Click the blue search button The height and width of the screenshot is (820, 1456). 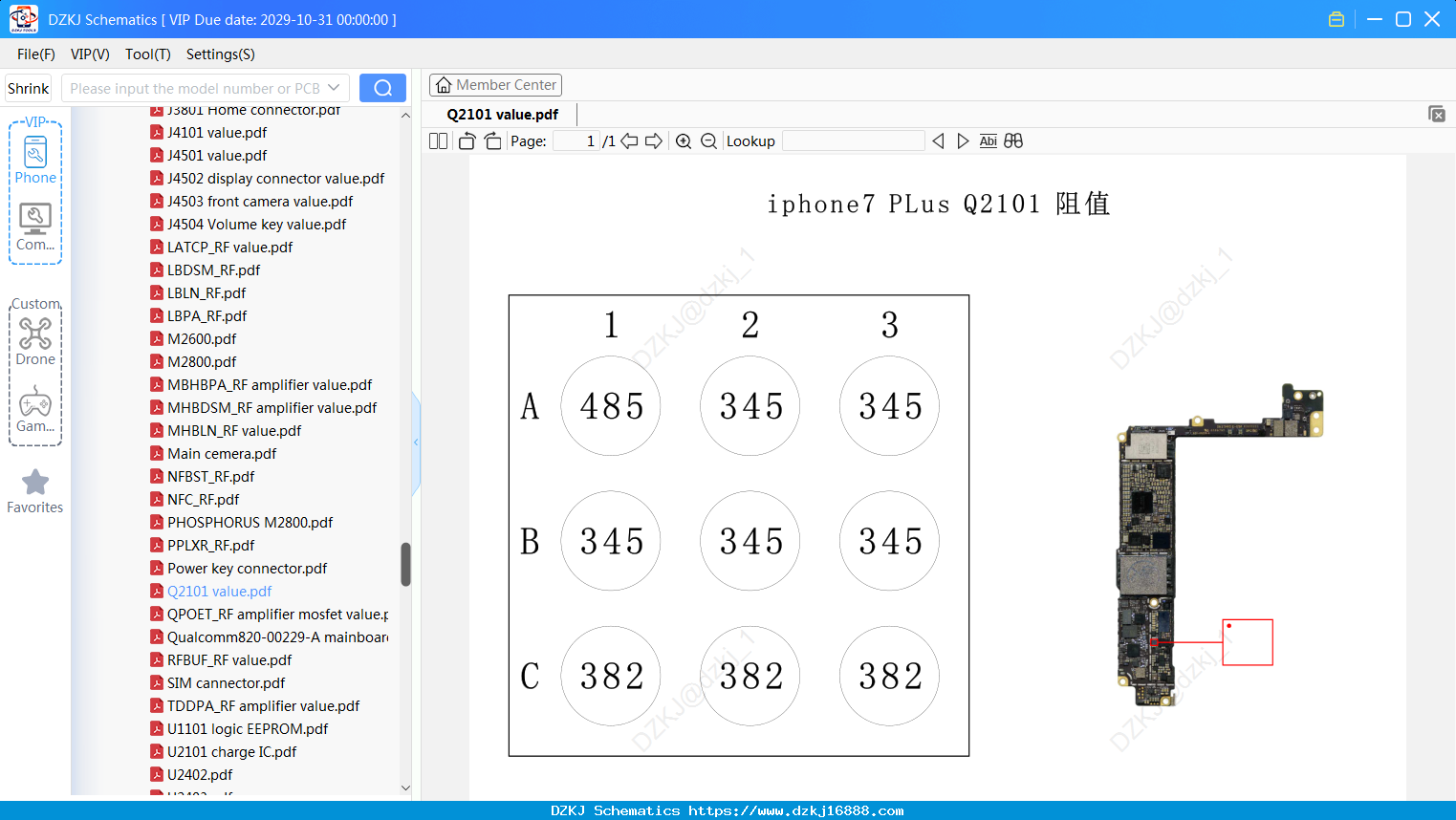[382, 88]
